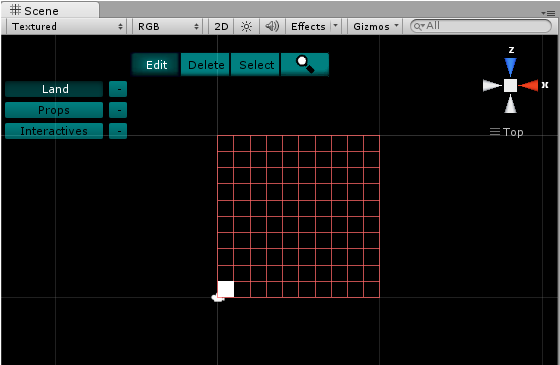Open the Effects dropdown arrow

[335, 26]
